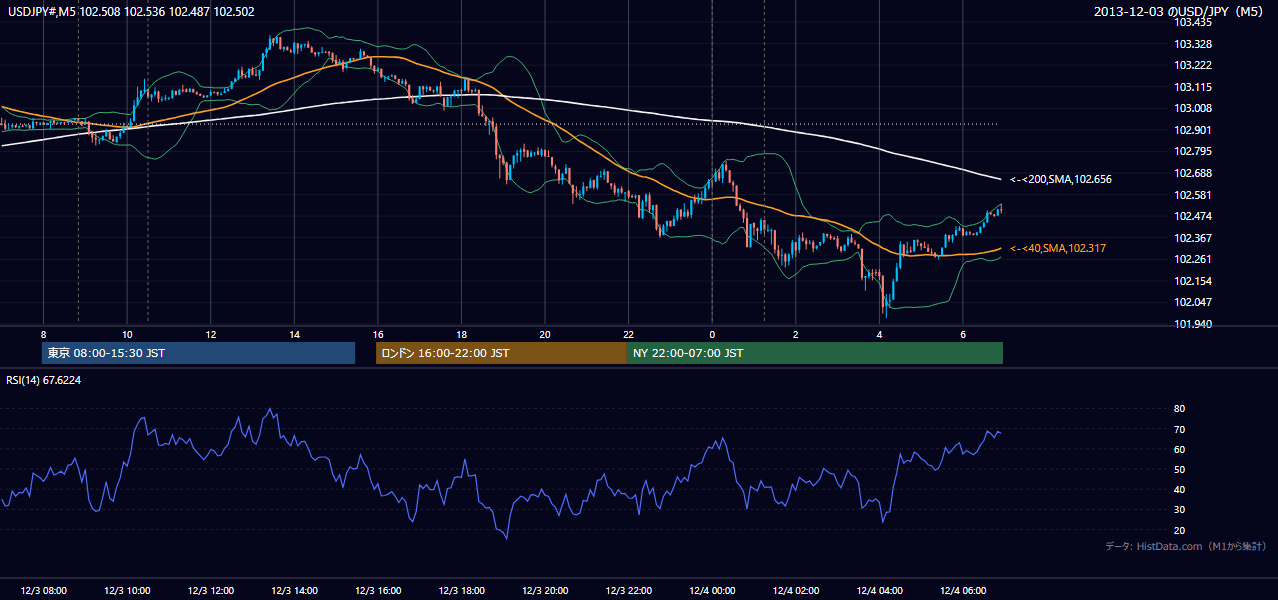Click hour label 8 under price chart
1278x600 pixels.
[x=43, y=334]
